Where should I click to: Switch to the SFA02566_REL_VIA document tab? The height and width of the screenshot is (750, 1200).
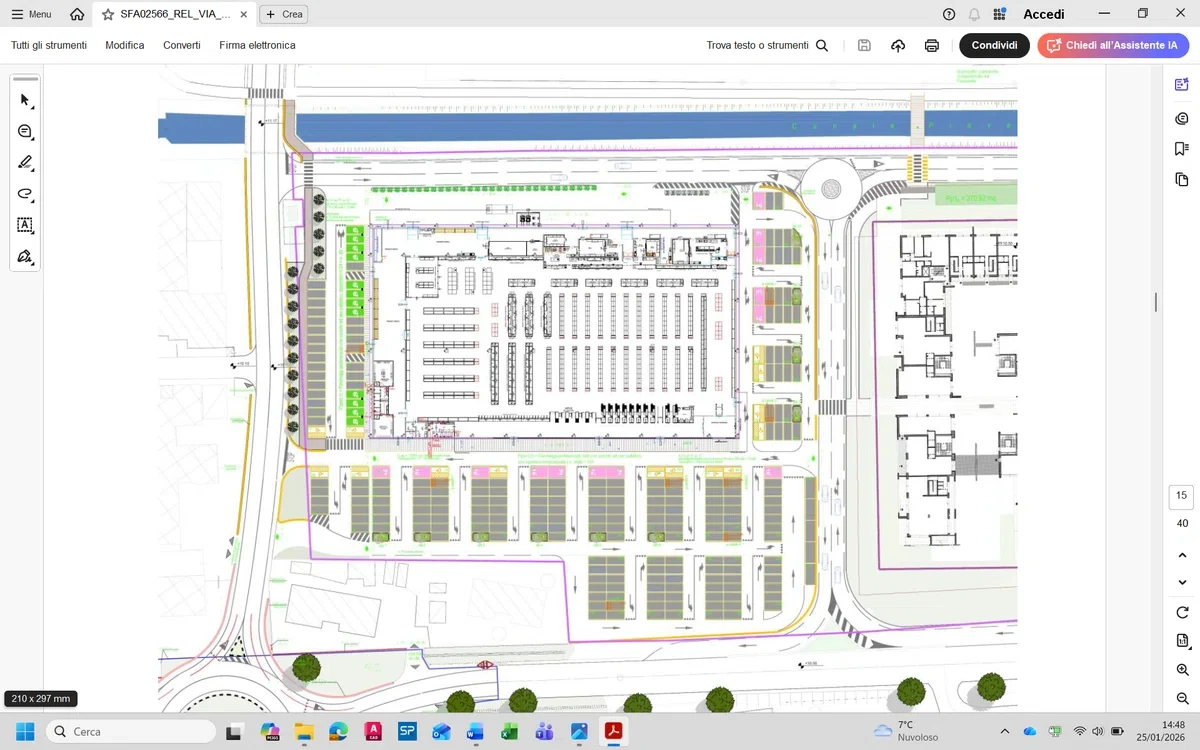tap(172, 14)
